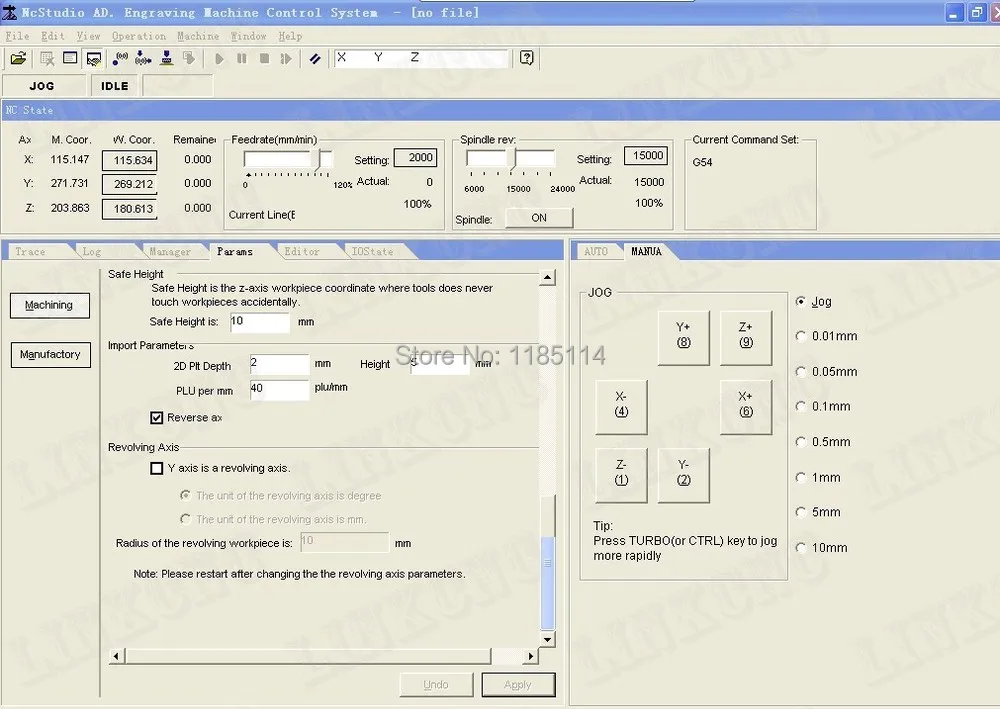Image resolution: width=1000 pixels, height=709 pixels.
Task: Open help via question mark icon
Action: coord(527,58)
